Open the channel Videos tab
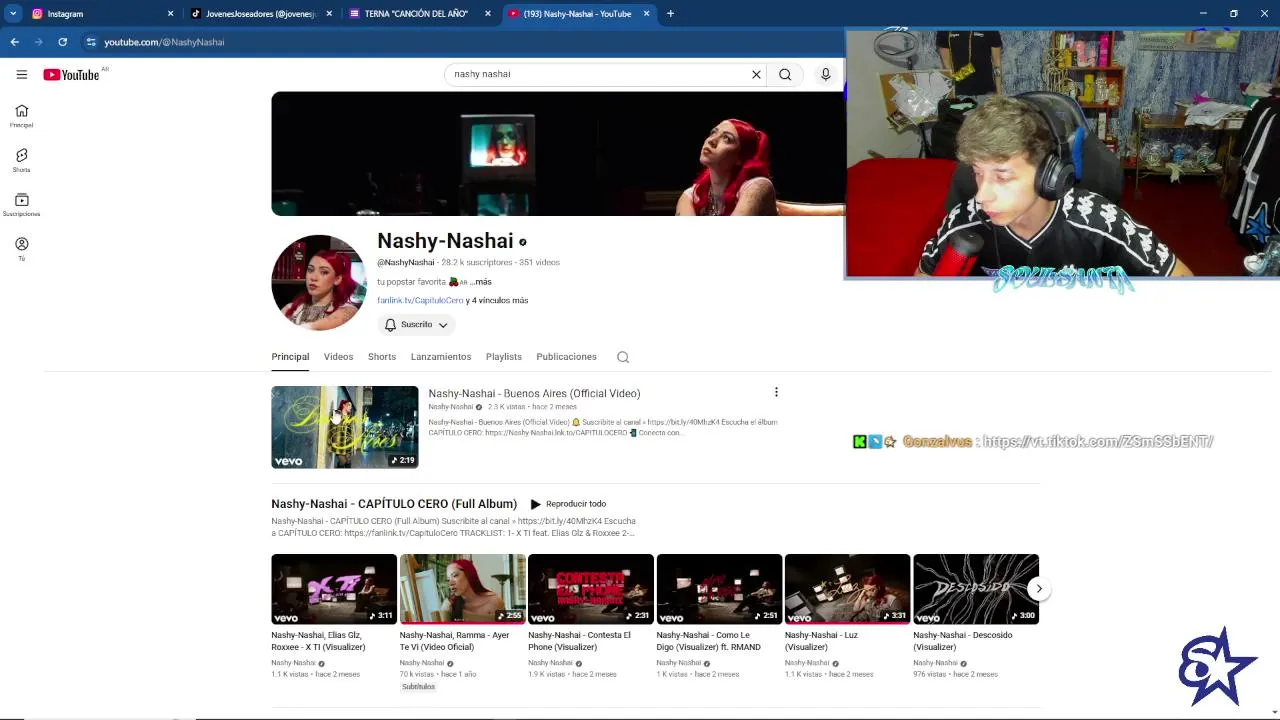 pyautogui.click(x=338, y=357)
